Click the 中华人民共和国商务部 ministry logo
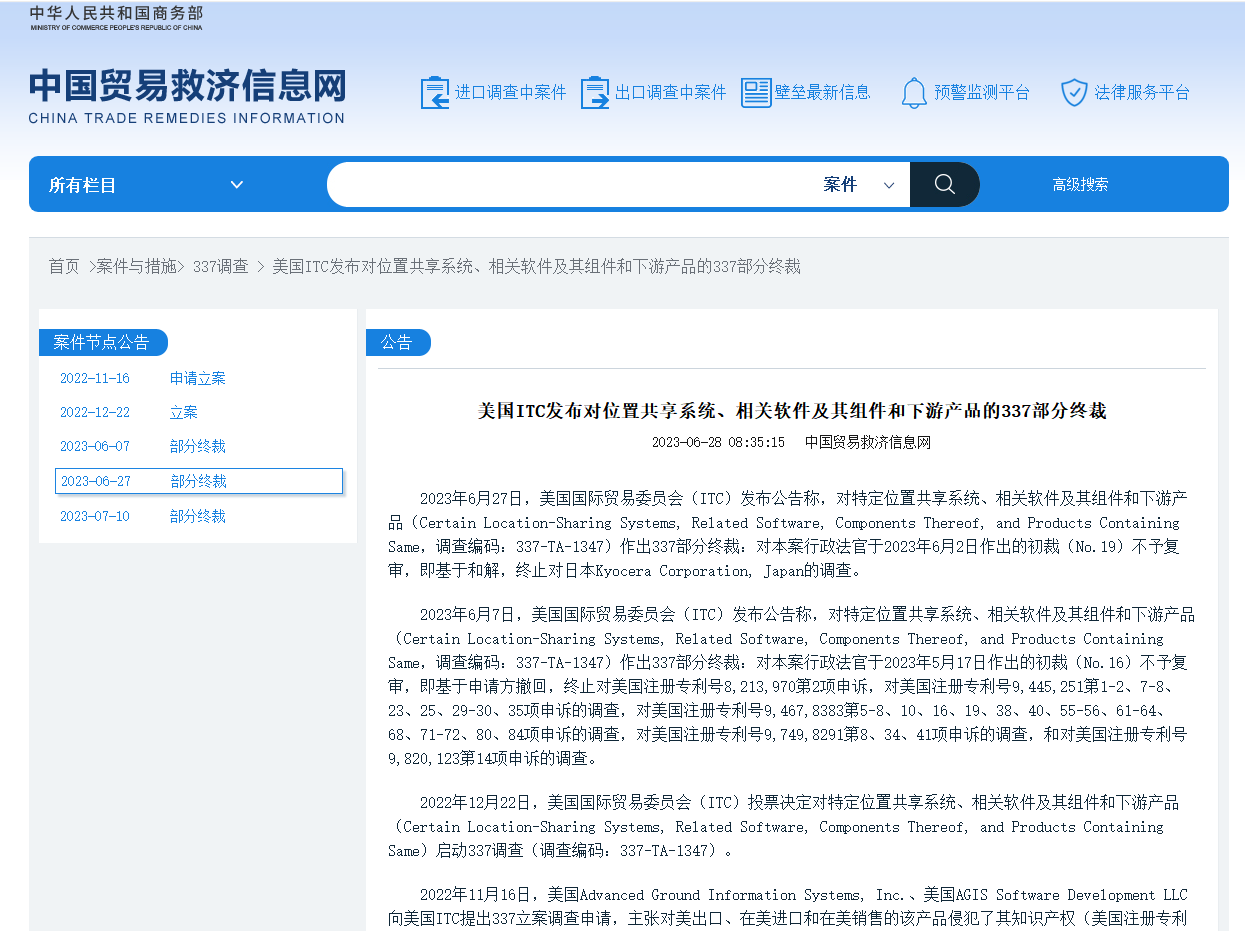Viewport: 1245px width, 931px height. coord(116,18)
